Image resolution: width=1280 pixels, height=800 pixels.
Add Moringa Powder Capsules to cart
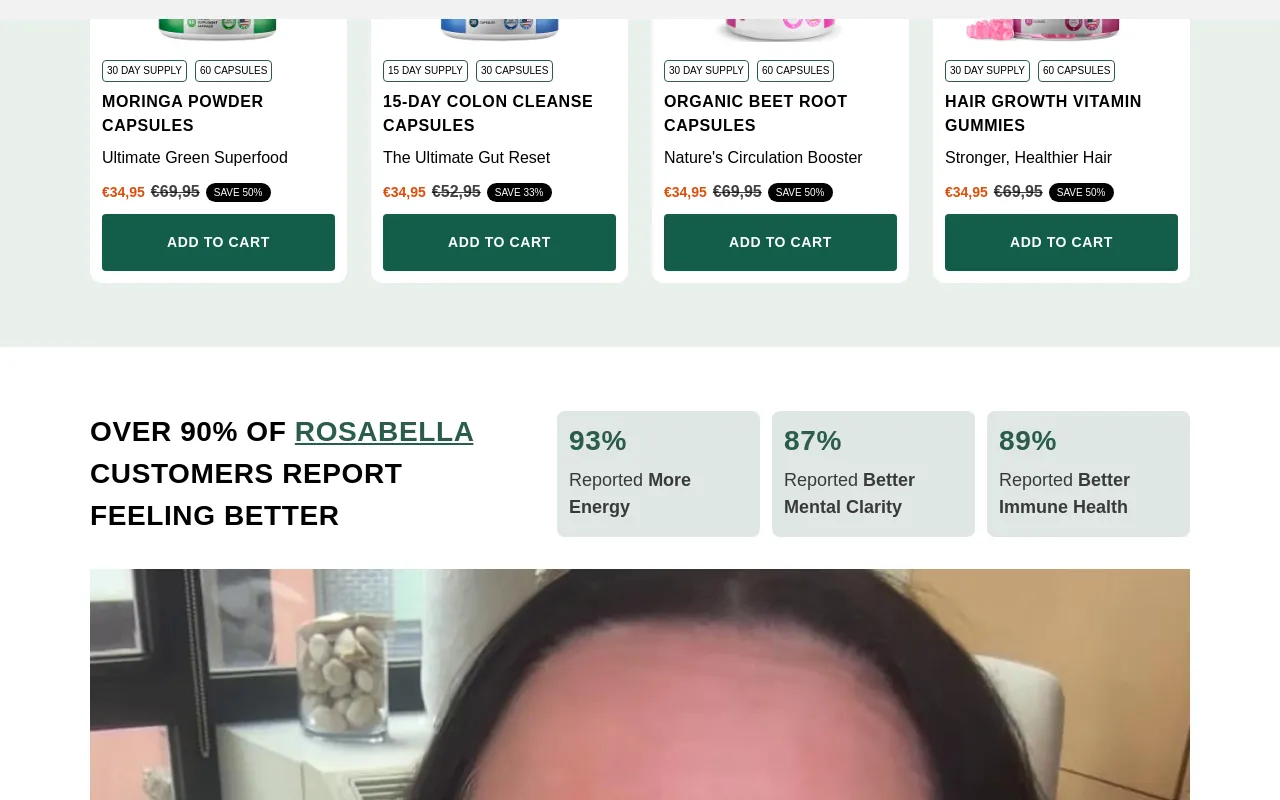218,242
